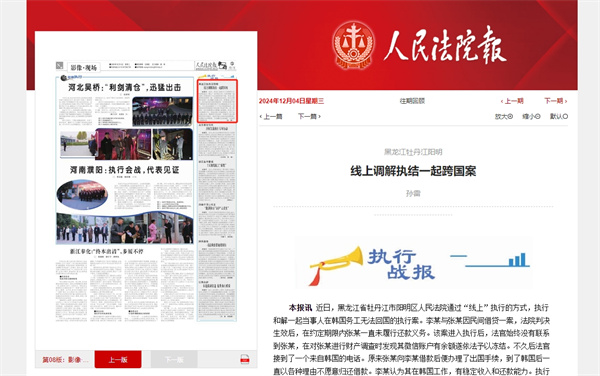The width and height of the screenshot is (600, 376).
Task: Click the date 2024年12月04日星期三
Action: coord(291,101)
